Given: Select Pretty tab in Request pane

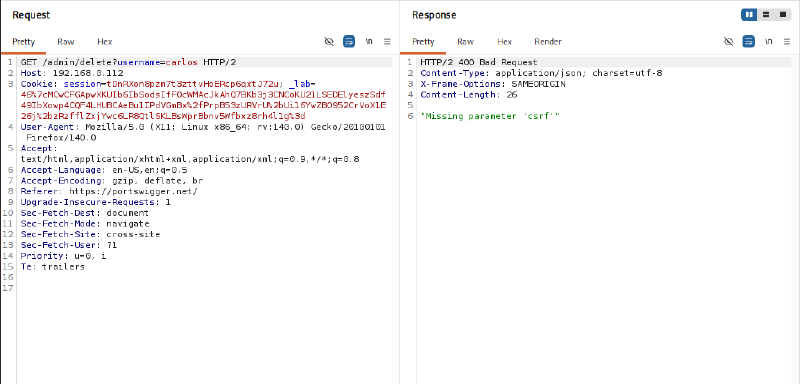Looking at the screenshot, I should click(23, 42).
